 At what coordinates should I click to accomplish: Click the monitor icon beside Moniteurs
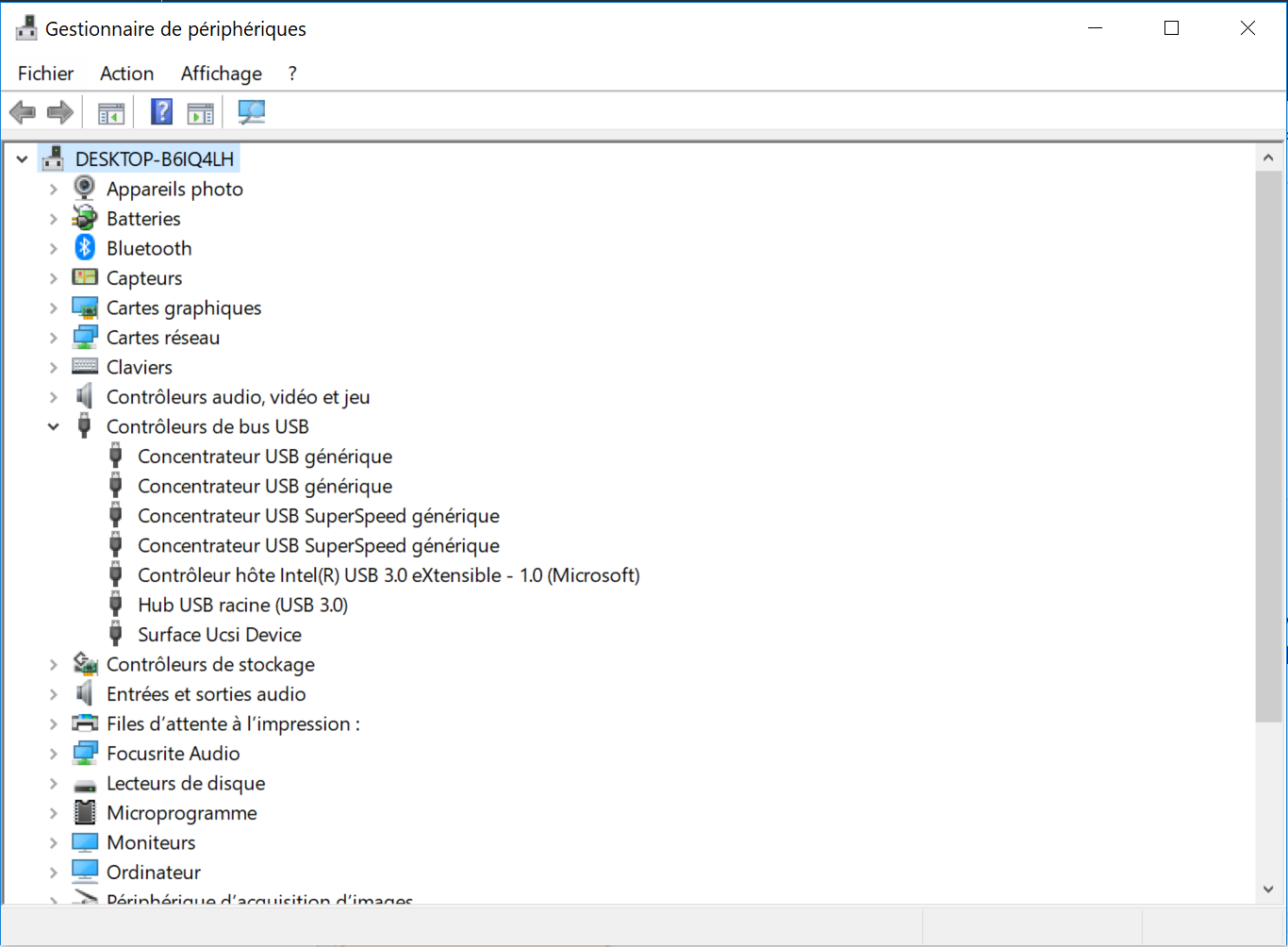pos(85,842)
